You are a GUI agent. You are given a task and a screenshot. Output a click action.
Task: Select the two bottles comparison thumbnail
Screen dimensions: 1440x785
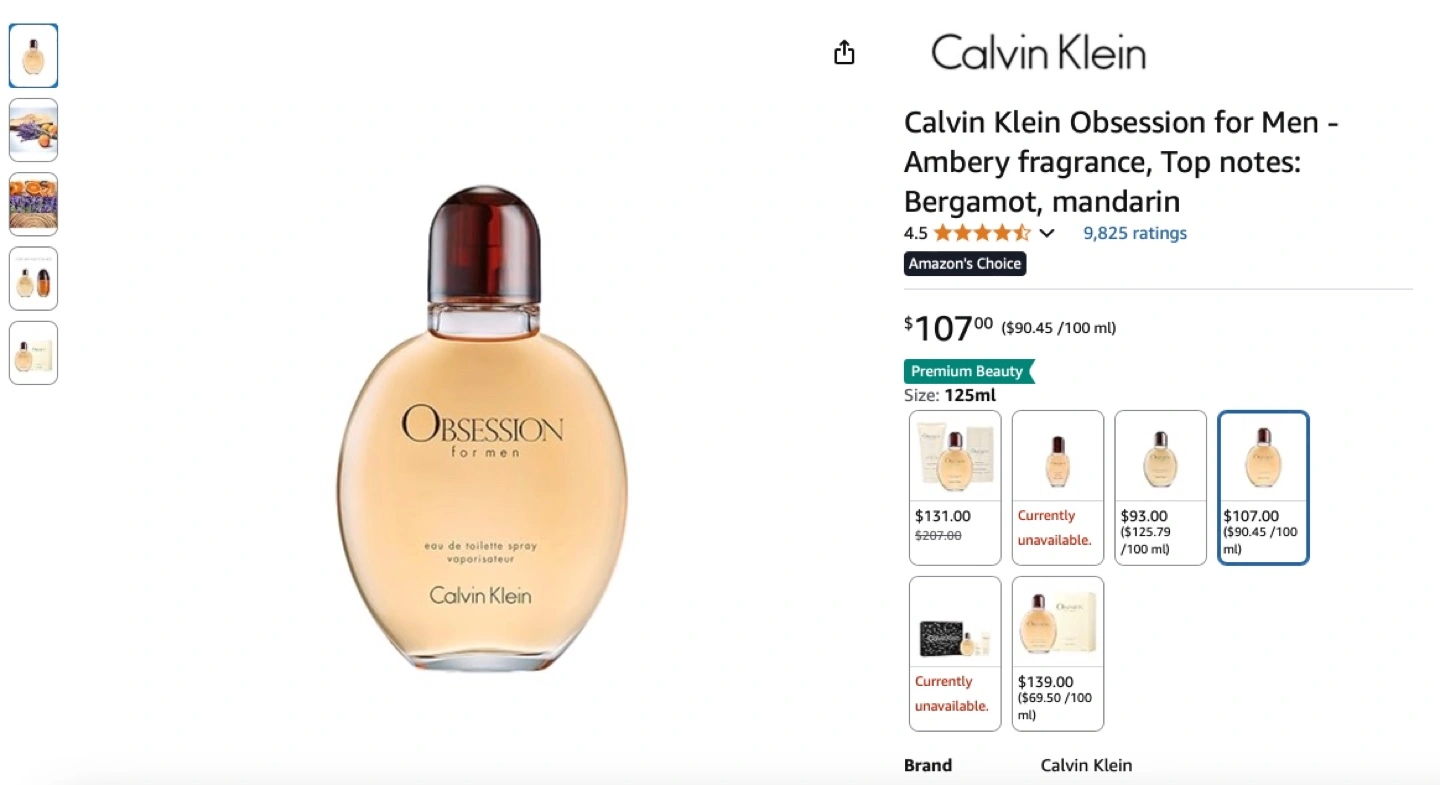33,278
